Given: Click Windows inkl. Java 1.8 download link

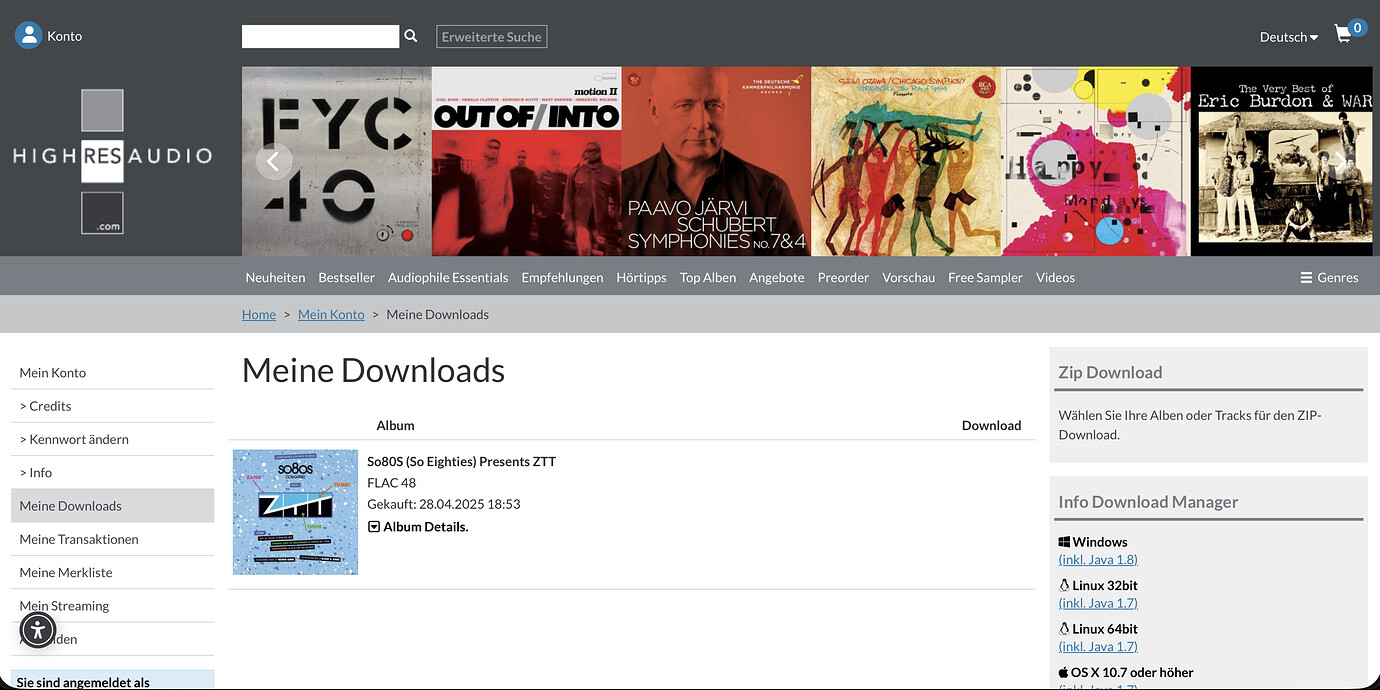Looking at the screenshot, I should tap(1098, 559).
